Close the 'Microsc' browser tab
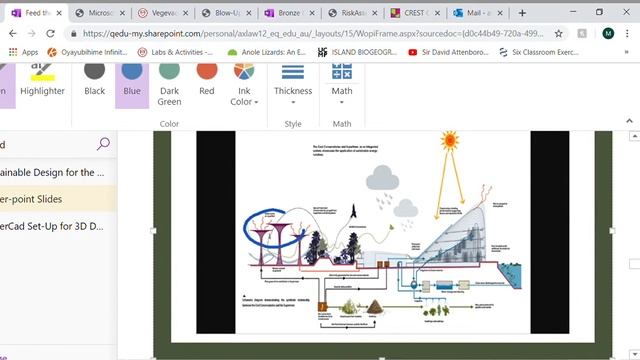Viewport: 640px width, 360px height. pos(122,13)
